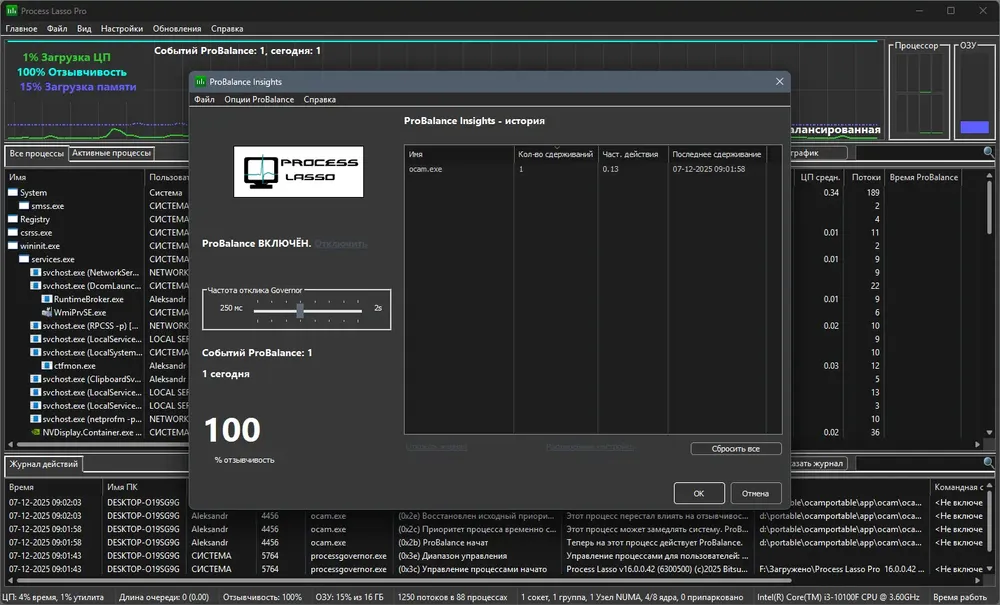Open the Настройки menu in main window

coord(122,29)
